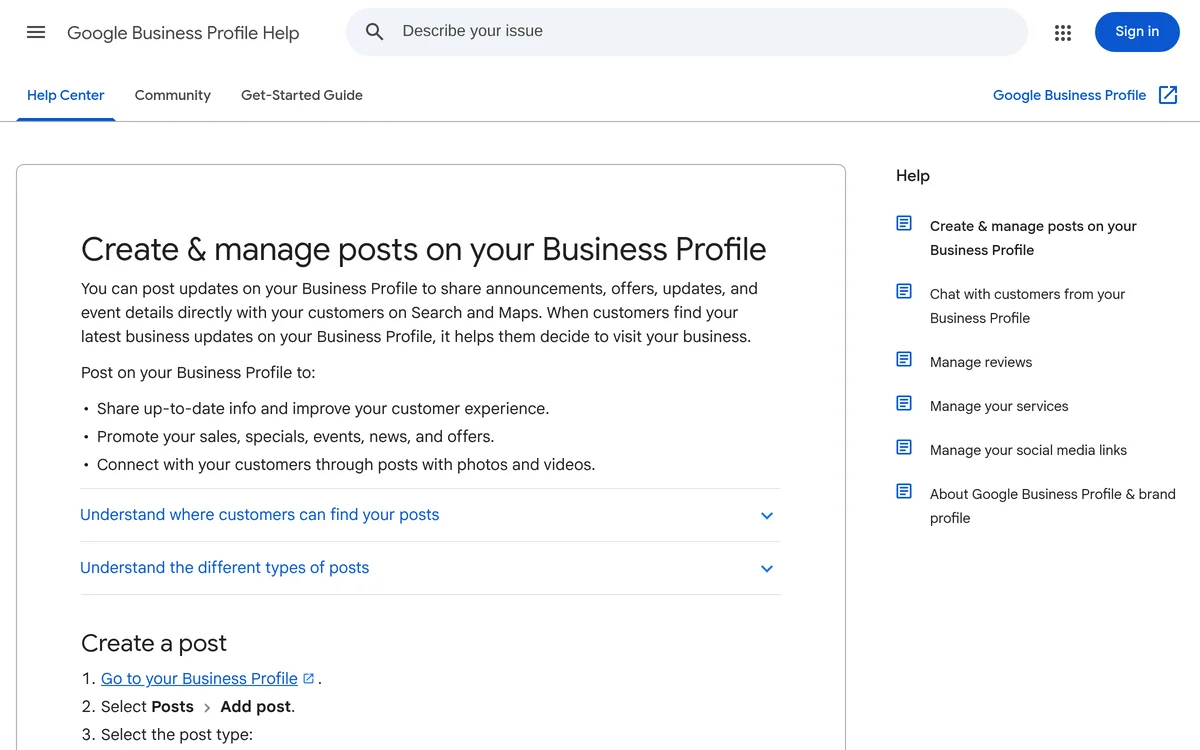This screenshot has width=1200, height=750.
Task: Click the main heading Create & manage posts
Action: pos(424,249)
